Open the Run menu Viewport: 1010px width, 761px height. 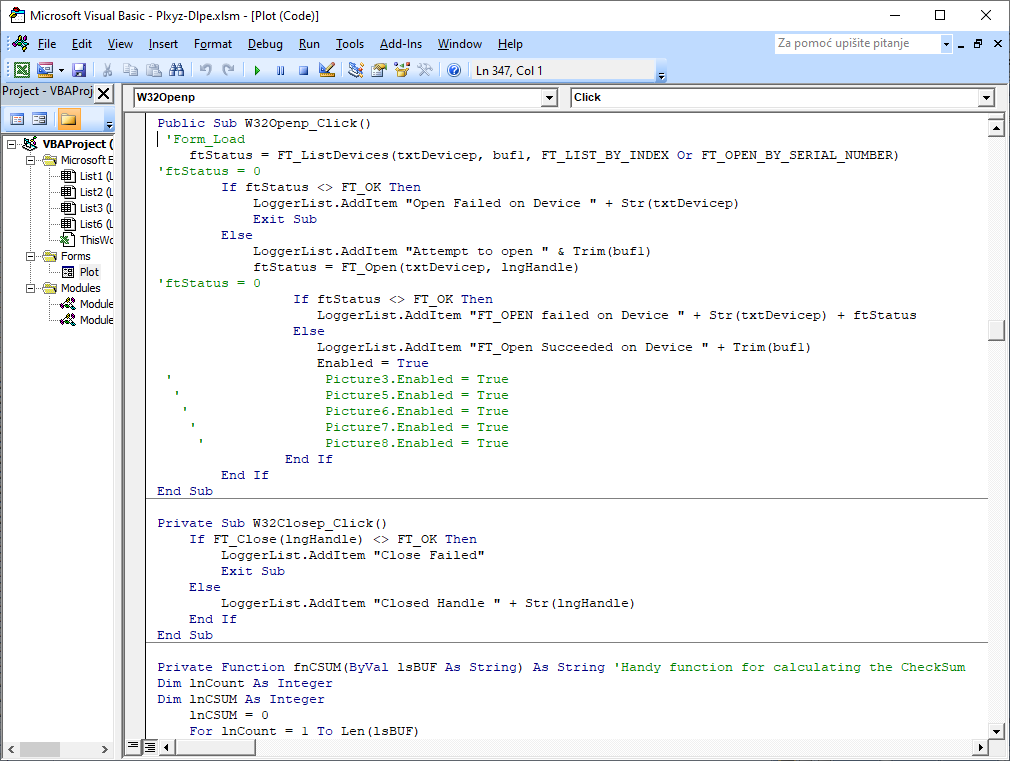tap(309, 44)
